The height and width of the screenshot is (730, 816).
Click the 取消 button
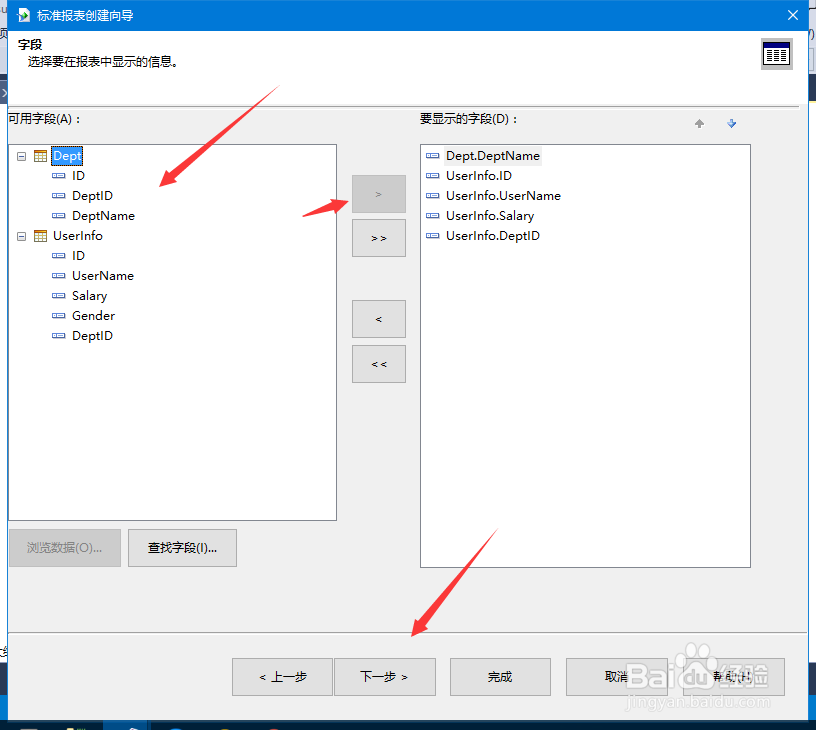(x=617, y=677)
